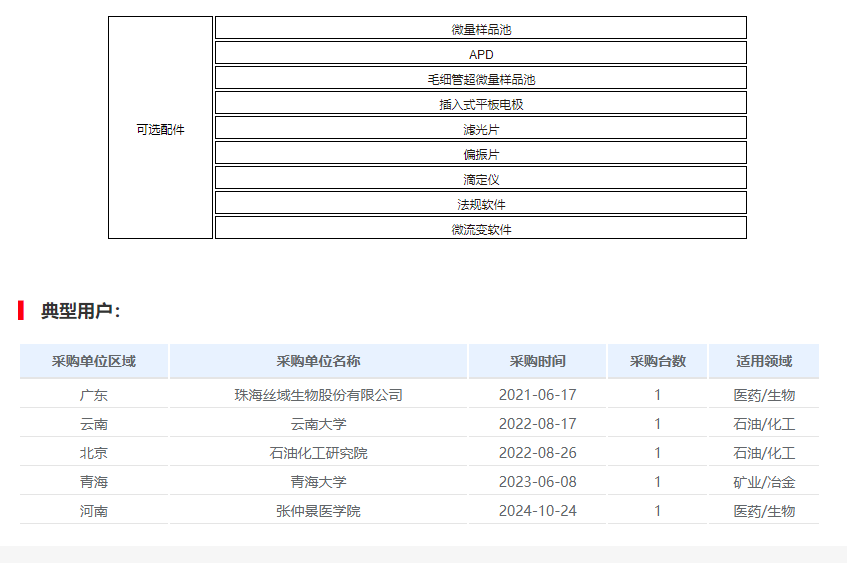Click the 滤光片 accessory row
Screen dimensions: 847x563
tap(481, 128)
